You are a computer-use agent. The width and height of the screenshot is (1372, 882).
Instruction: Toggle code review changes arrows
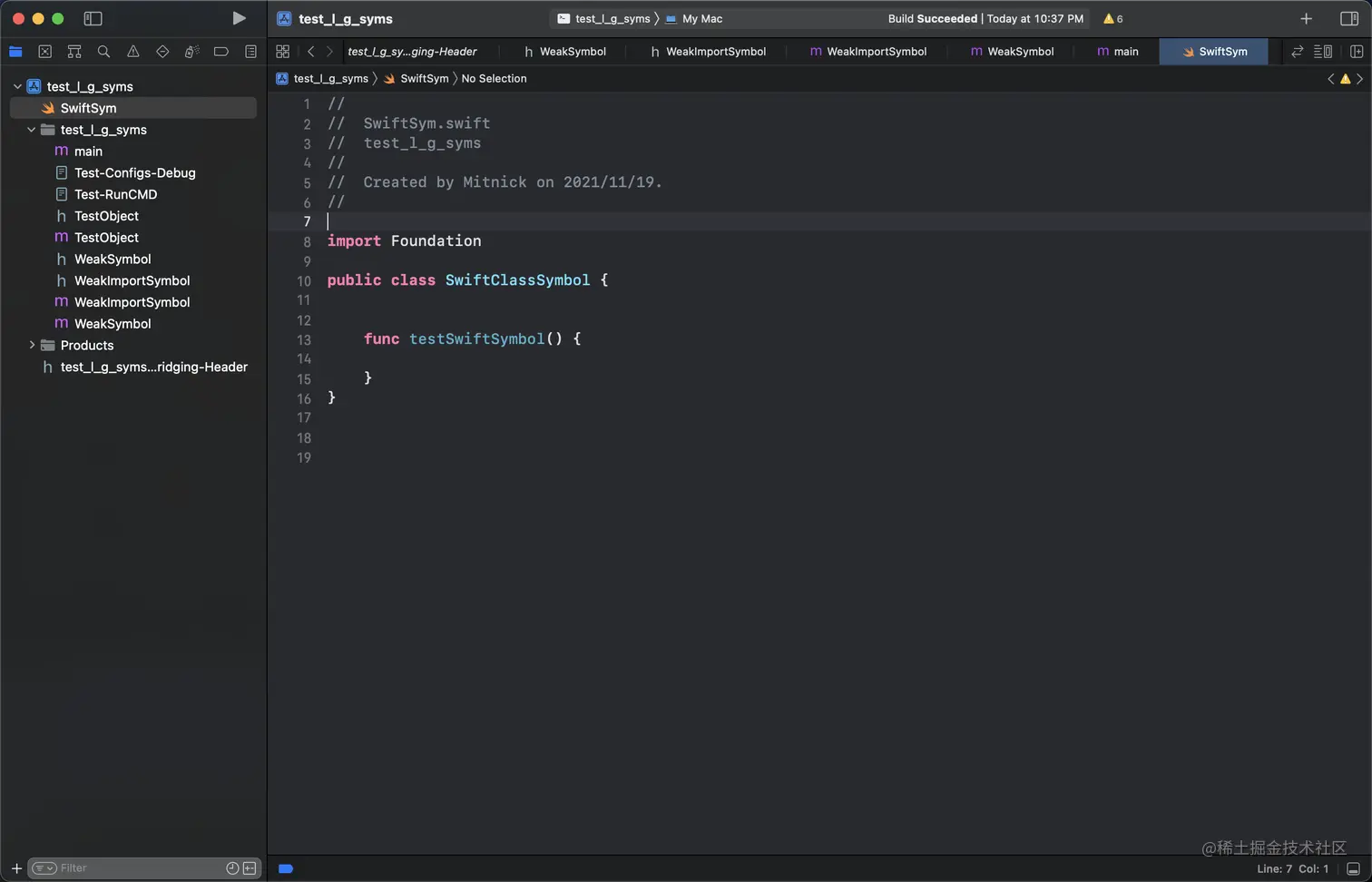(x=1297, y=52)
